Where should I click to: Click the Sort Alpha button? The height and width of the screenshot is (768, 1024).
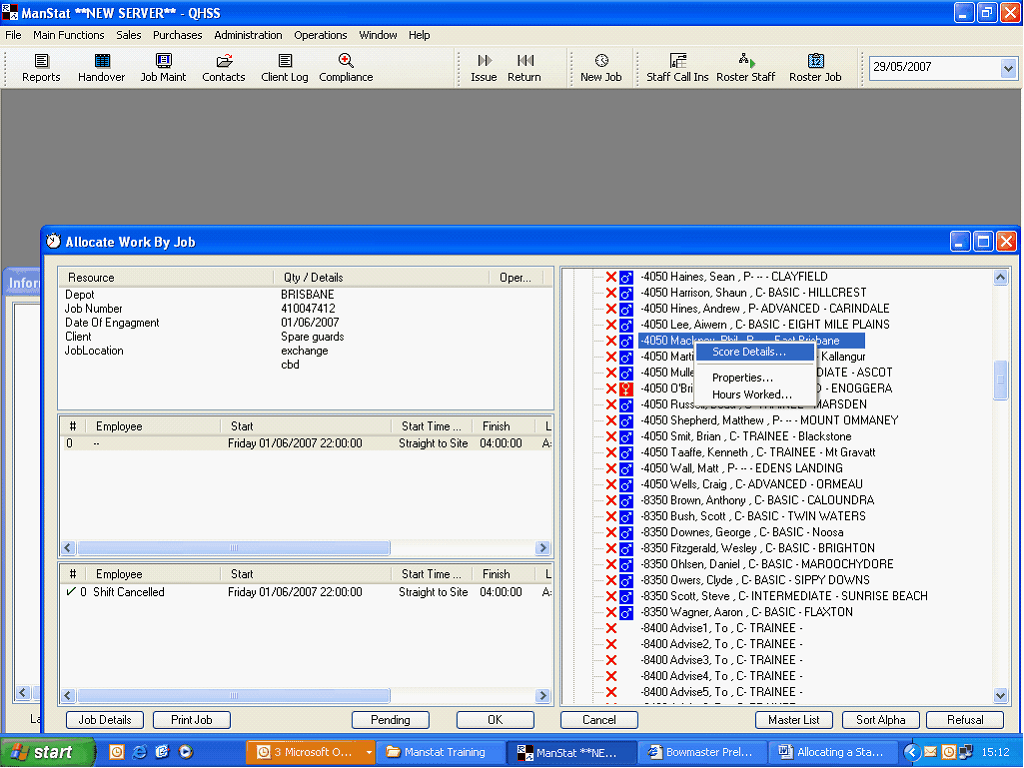click(x=880, y=720)
